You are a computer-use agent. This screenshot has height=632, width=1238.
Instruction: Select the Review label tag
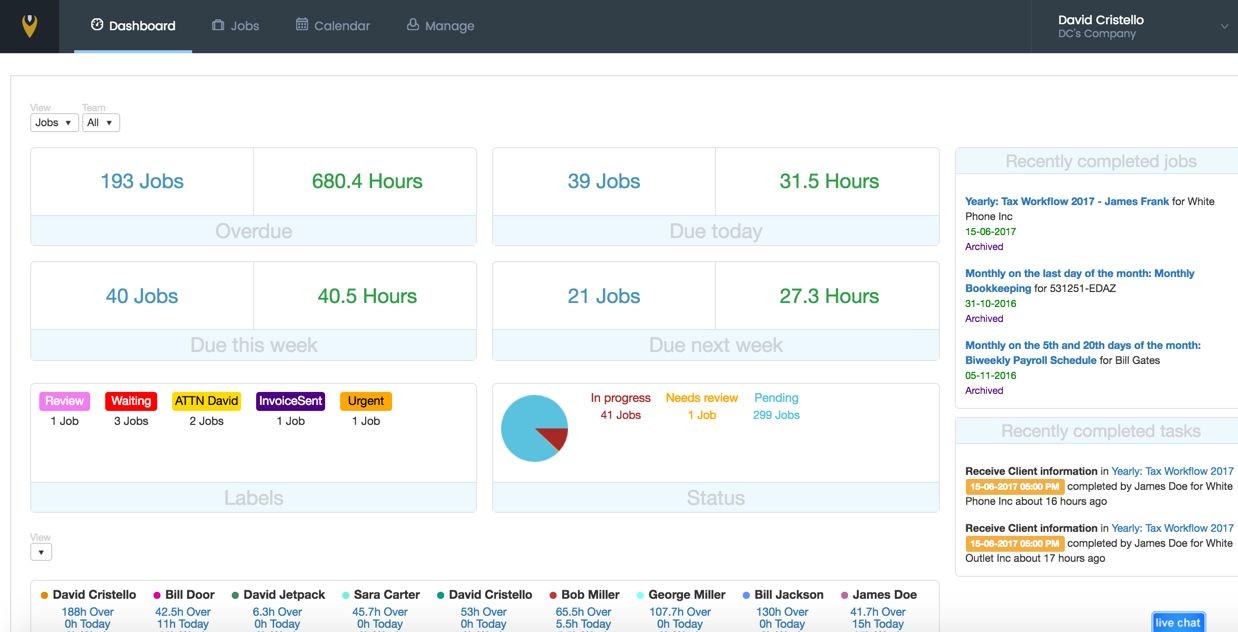[x=64, y=400]
